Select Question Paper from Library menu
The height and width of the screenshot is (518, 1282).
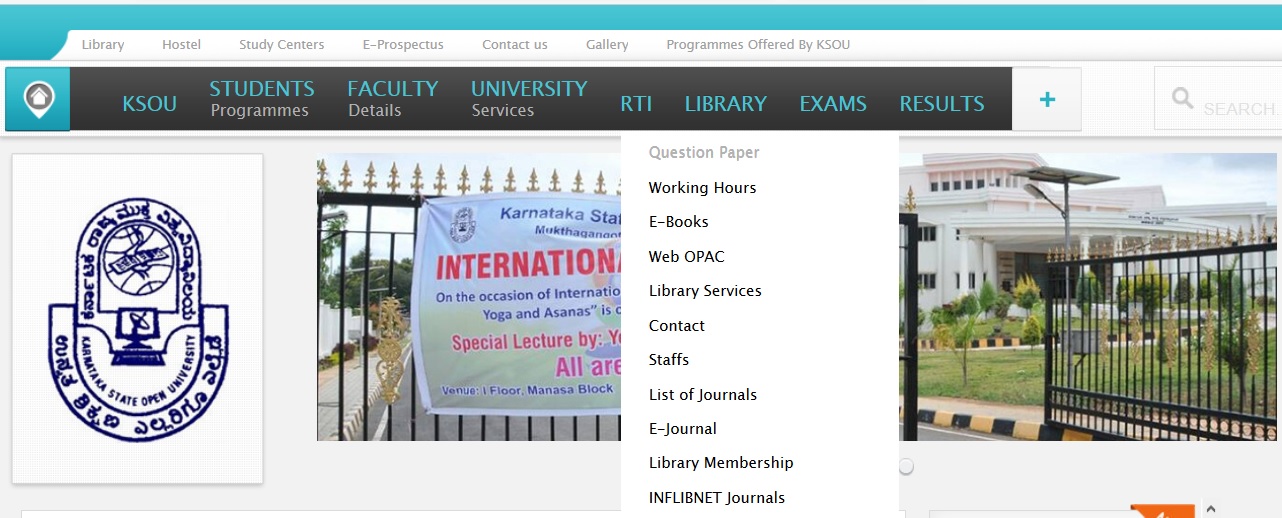704,153
